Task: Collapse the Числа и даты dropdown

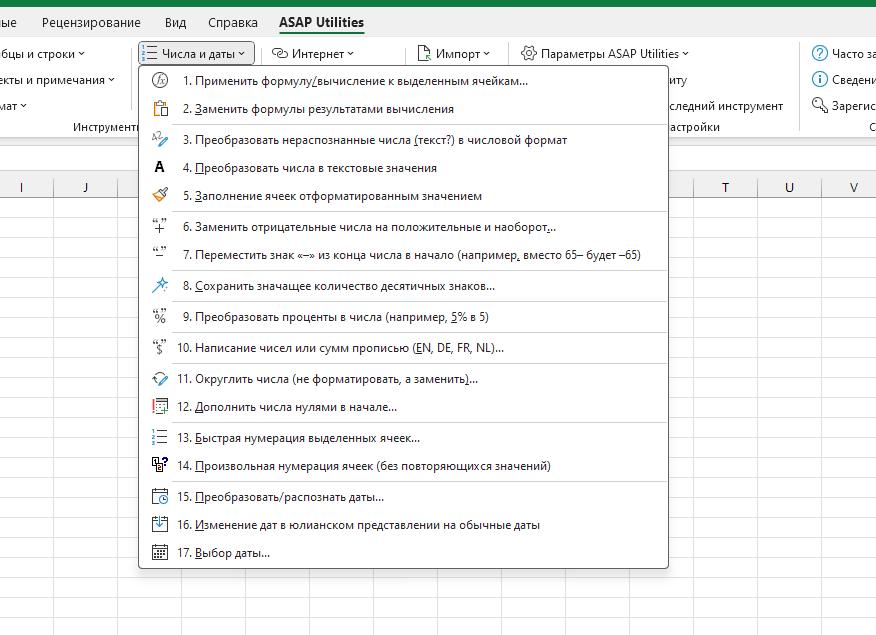Action: pyautogui.click(x=197, y=54)
